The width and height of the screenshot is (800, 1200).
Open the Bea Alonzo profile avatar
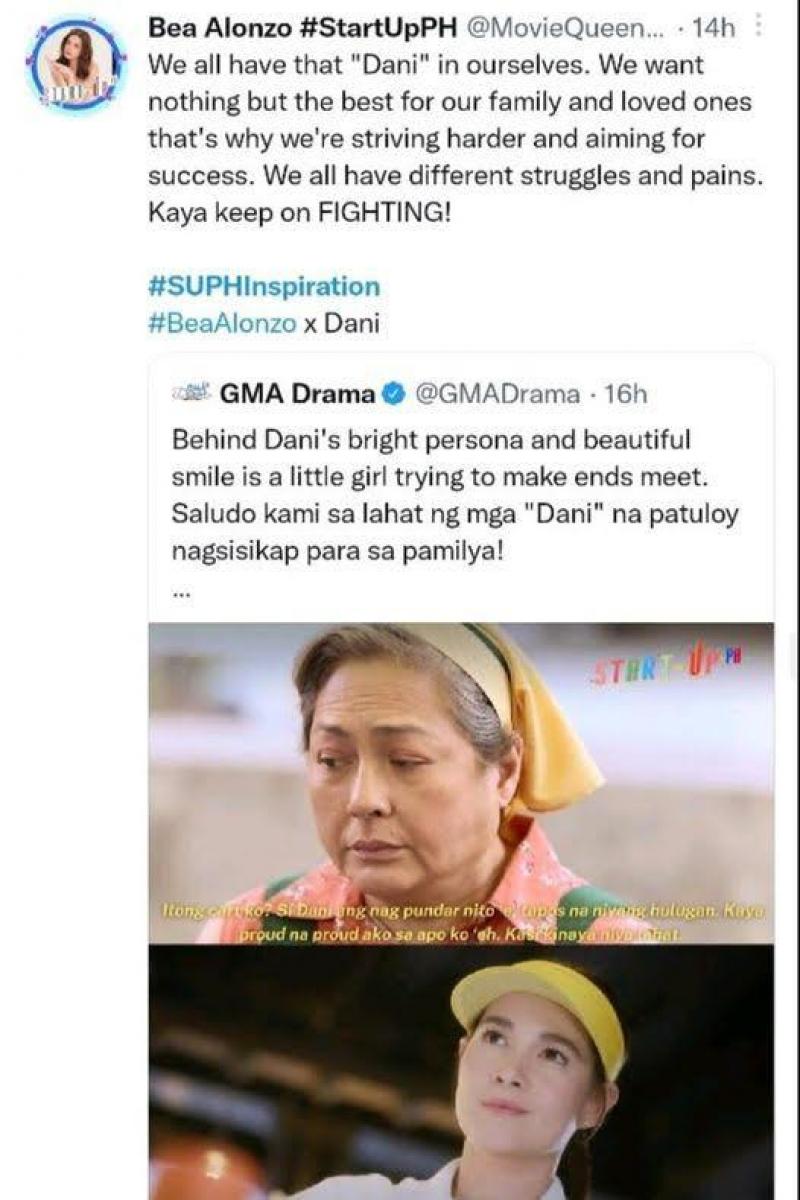pos(75,64)
